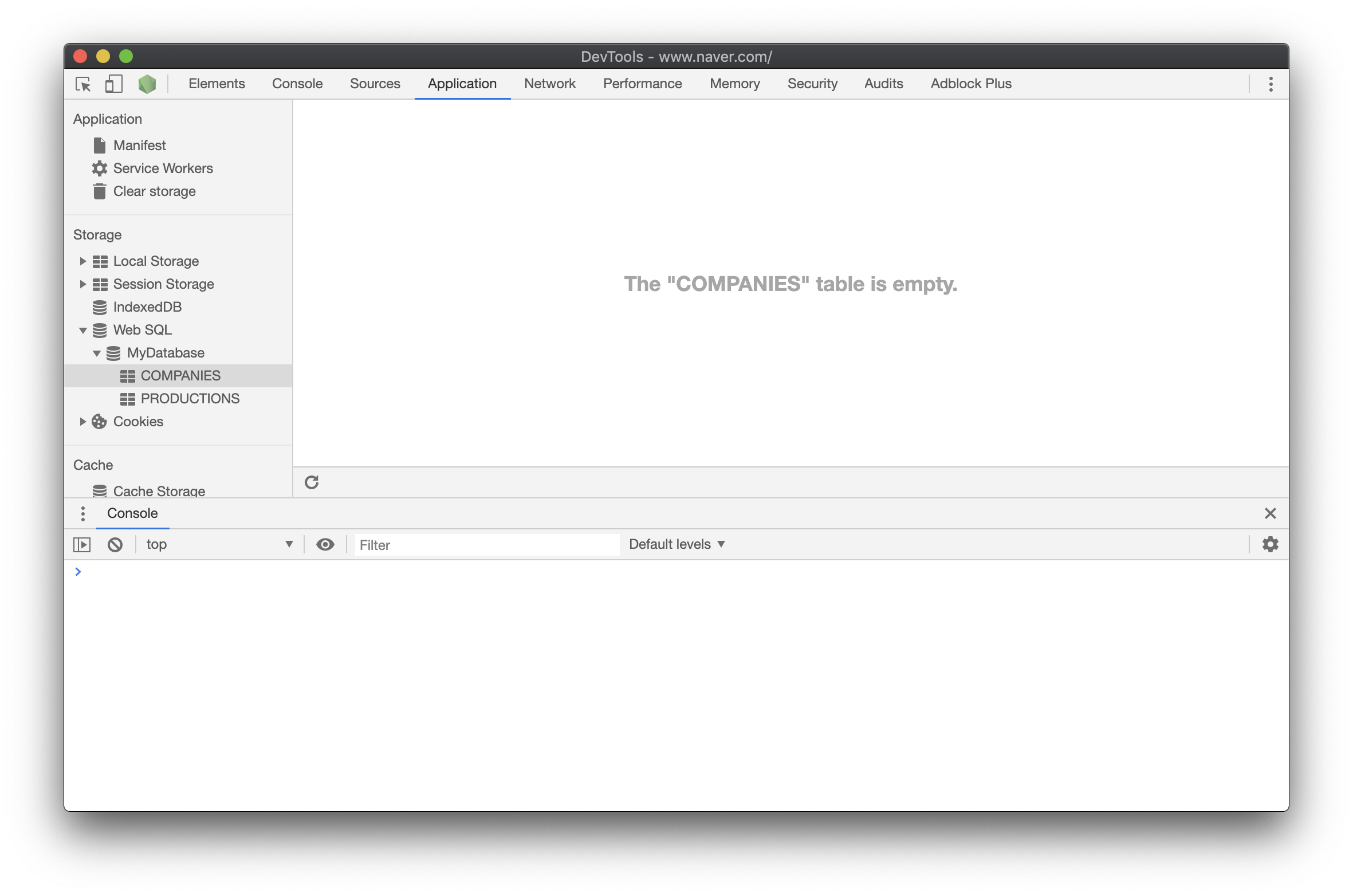1353x896 pixels.
Task: Show the console sidebar panel icon
Action: click(x=82, y=545)
